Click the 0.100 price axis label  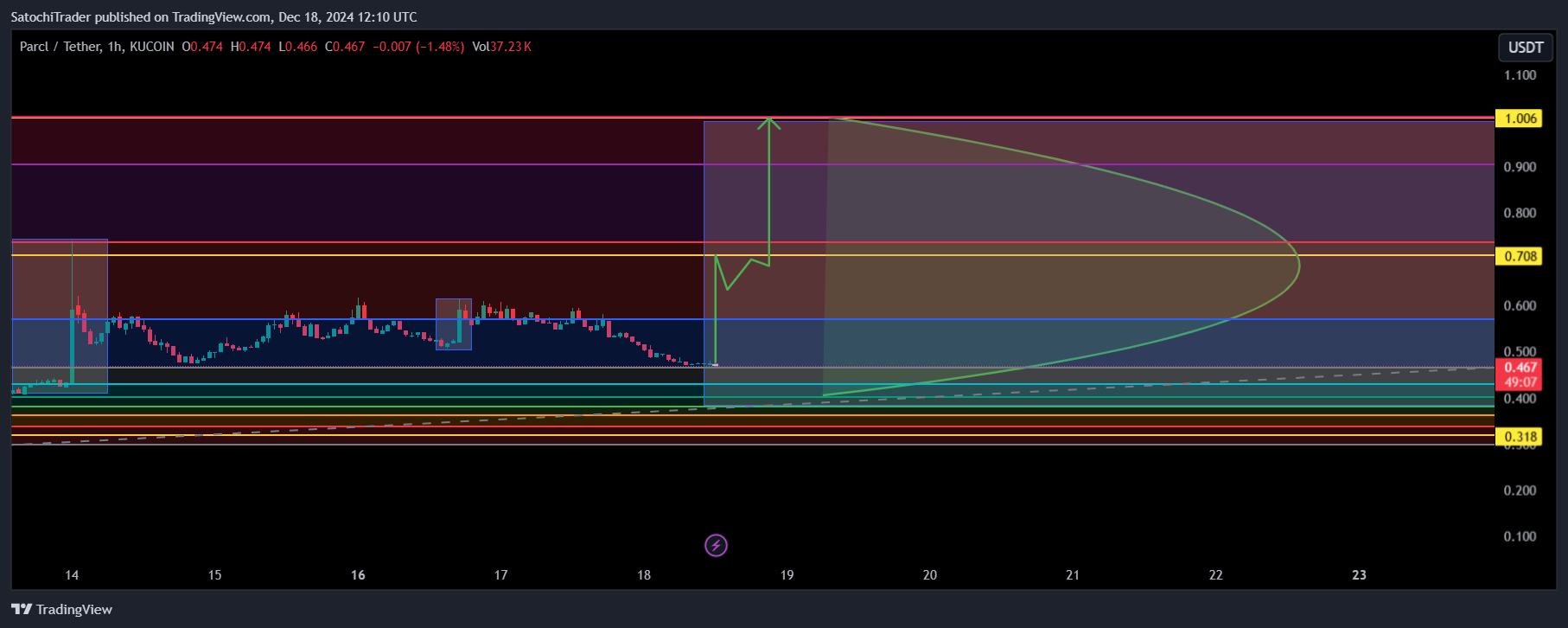pyautogui.click(x=1520, y=536)
